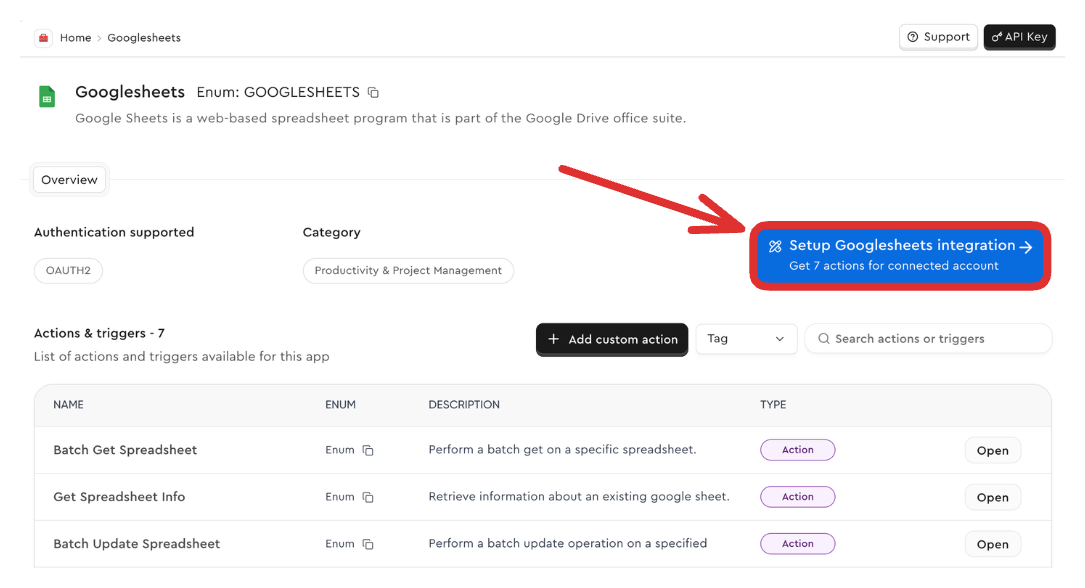The width and height of the screenshot is (1085, 588).
Task: Click the API Key button
Action: pos(1019,37)
